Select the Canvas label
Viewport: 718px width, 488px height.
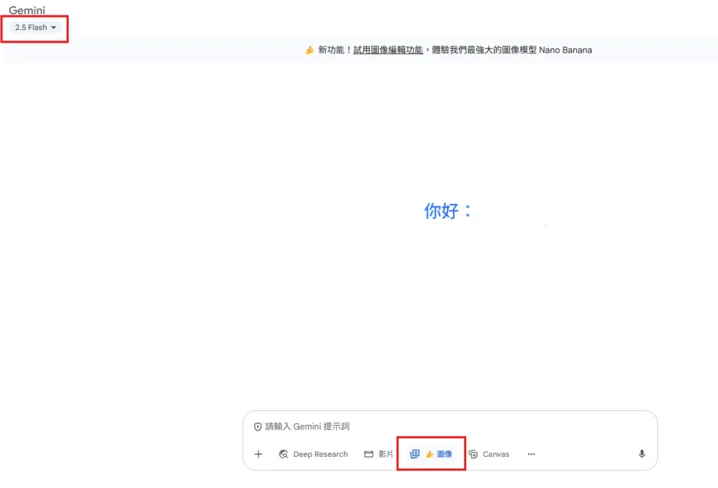click(x=496, y=454)
